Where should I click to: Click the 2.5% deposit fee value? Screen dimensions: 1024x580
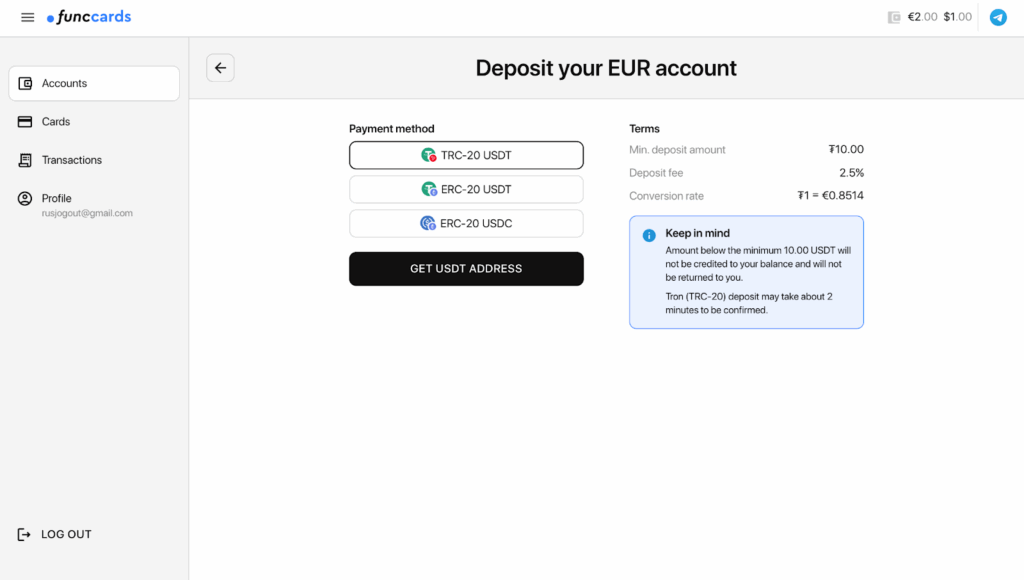point(852,173)
